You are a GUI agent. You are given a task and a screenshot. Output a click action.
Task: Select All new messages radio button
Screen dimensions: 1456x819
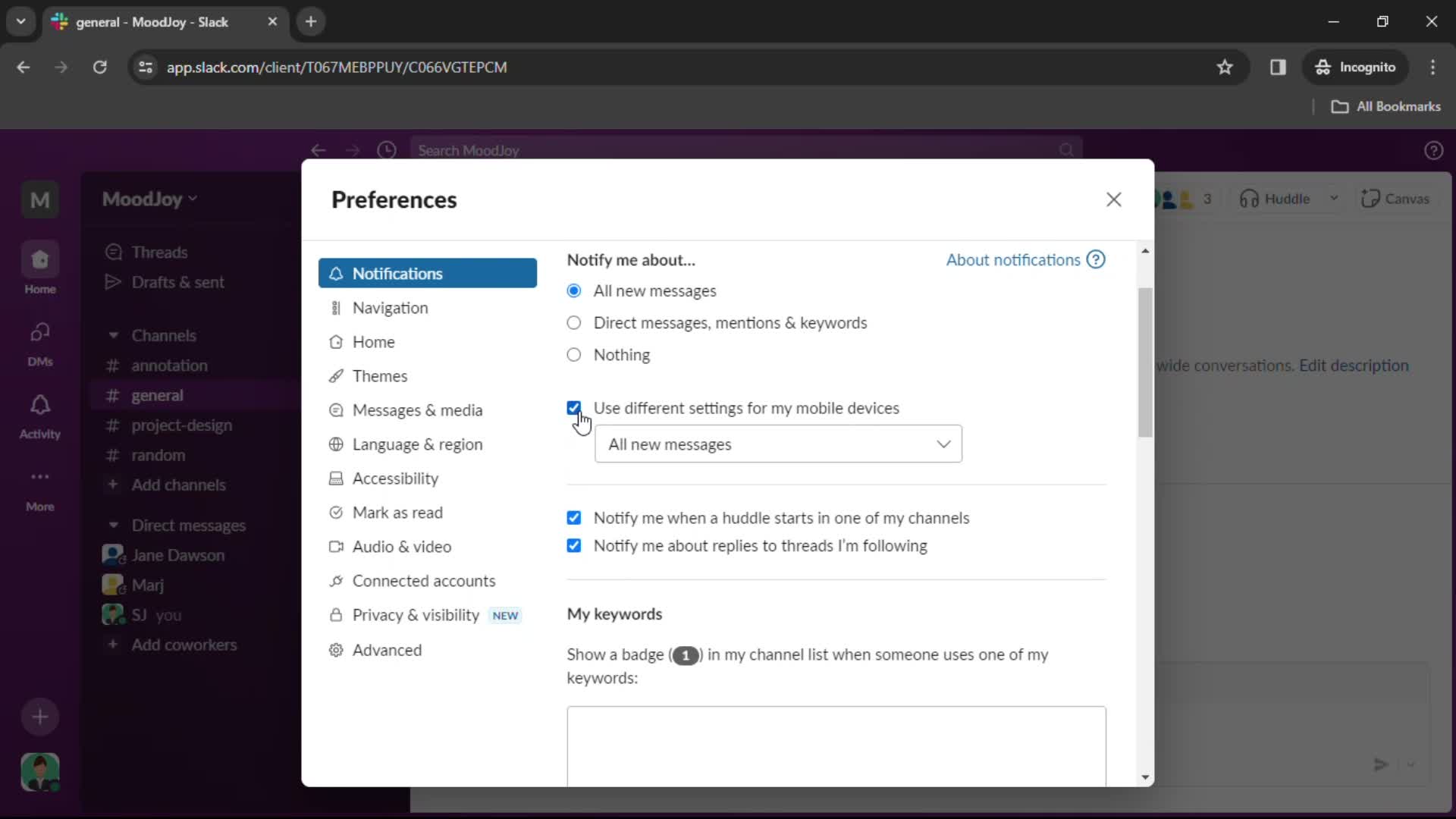point(574,290)
